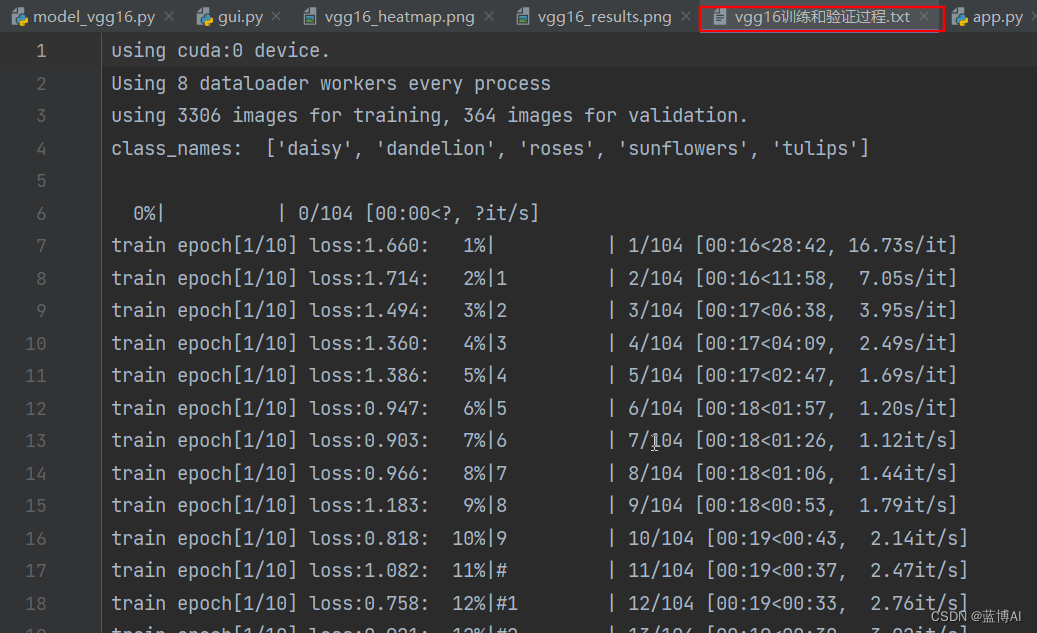This screenshot has height=633, width=1037.
Task: Click the 'loss:1.714' value on line 8
Action: [369, 278]
